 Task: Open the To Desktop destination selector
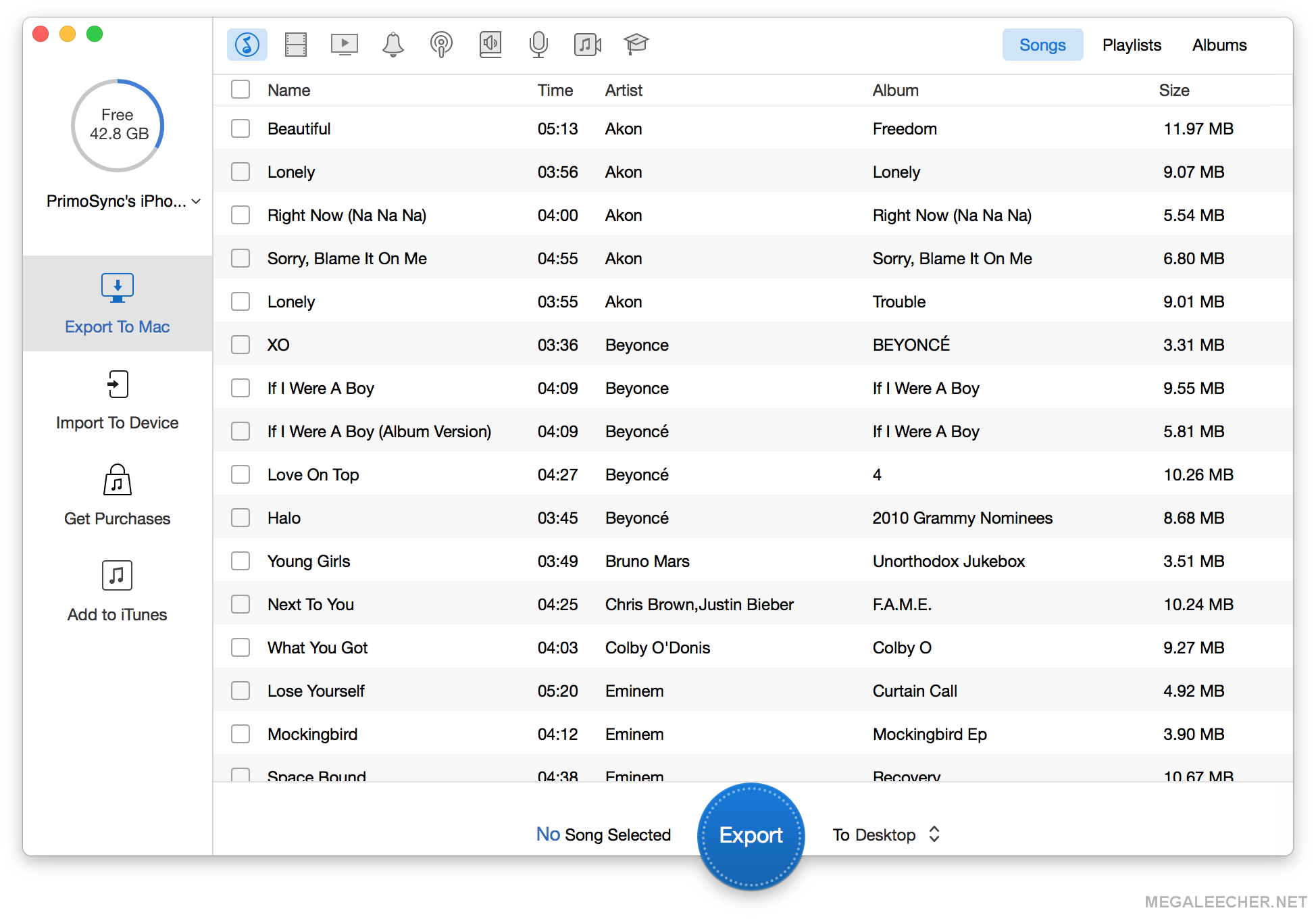[886, 835]
